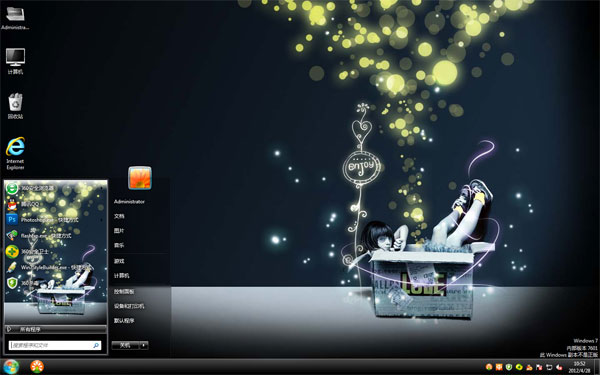
Task: Open 文档 in the Start menu
Action: 119,216
